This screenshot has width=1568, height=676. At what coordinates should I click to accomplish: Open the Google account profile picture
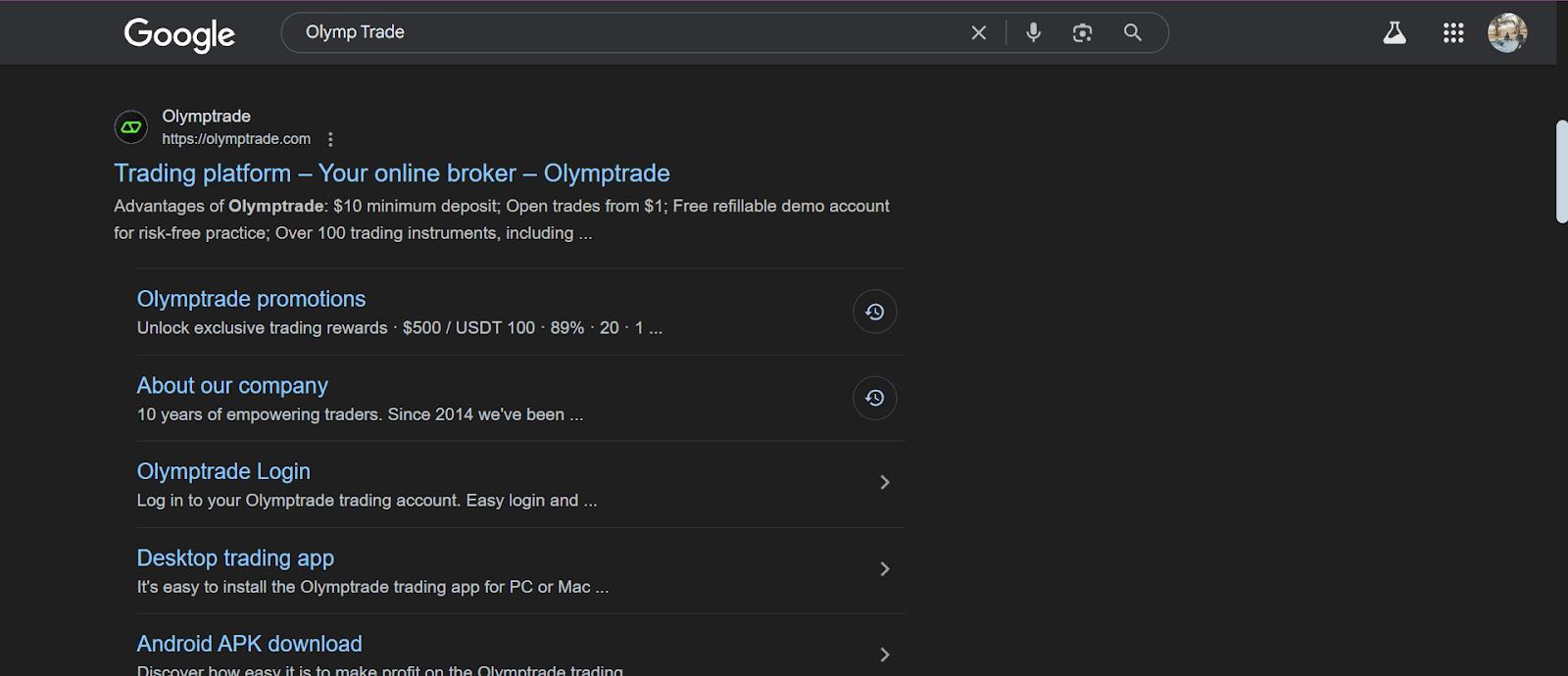coord(1507,32)
